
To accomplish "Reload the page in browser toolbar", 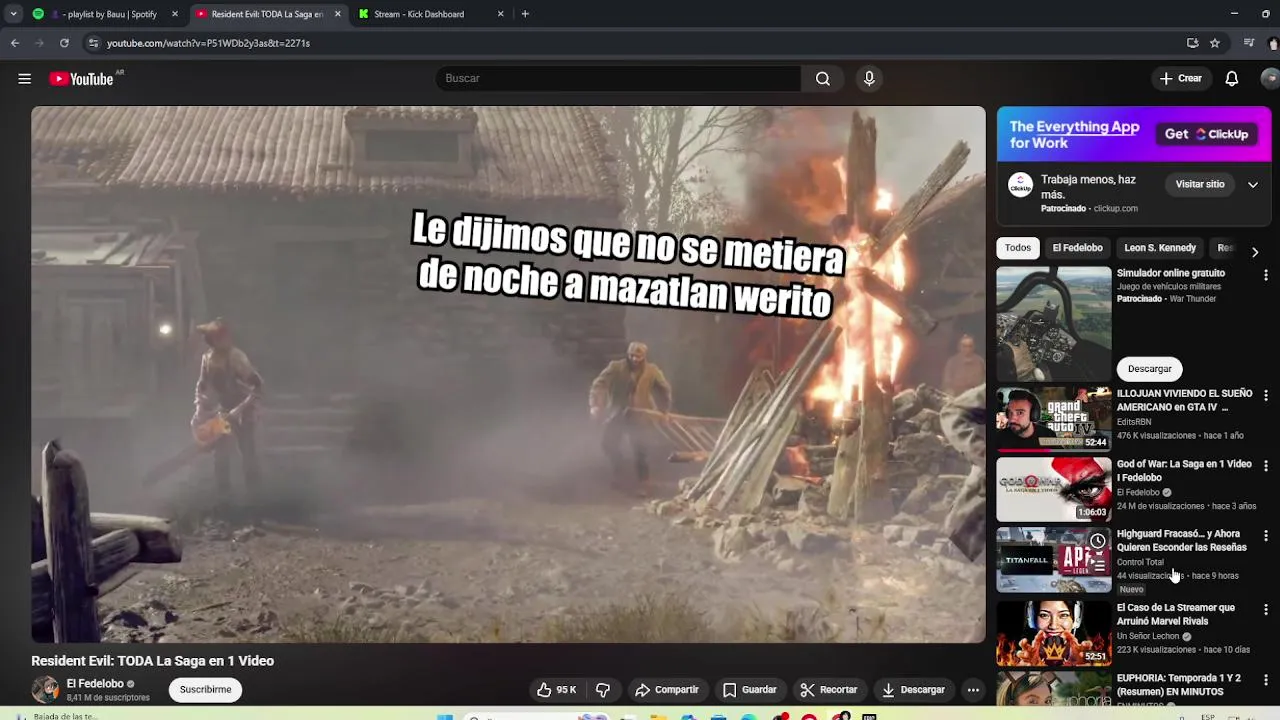I will click(64, 43).
